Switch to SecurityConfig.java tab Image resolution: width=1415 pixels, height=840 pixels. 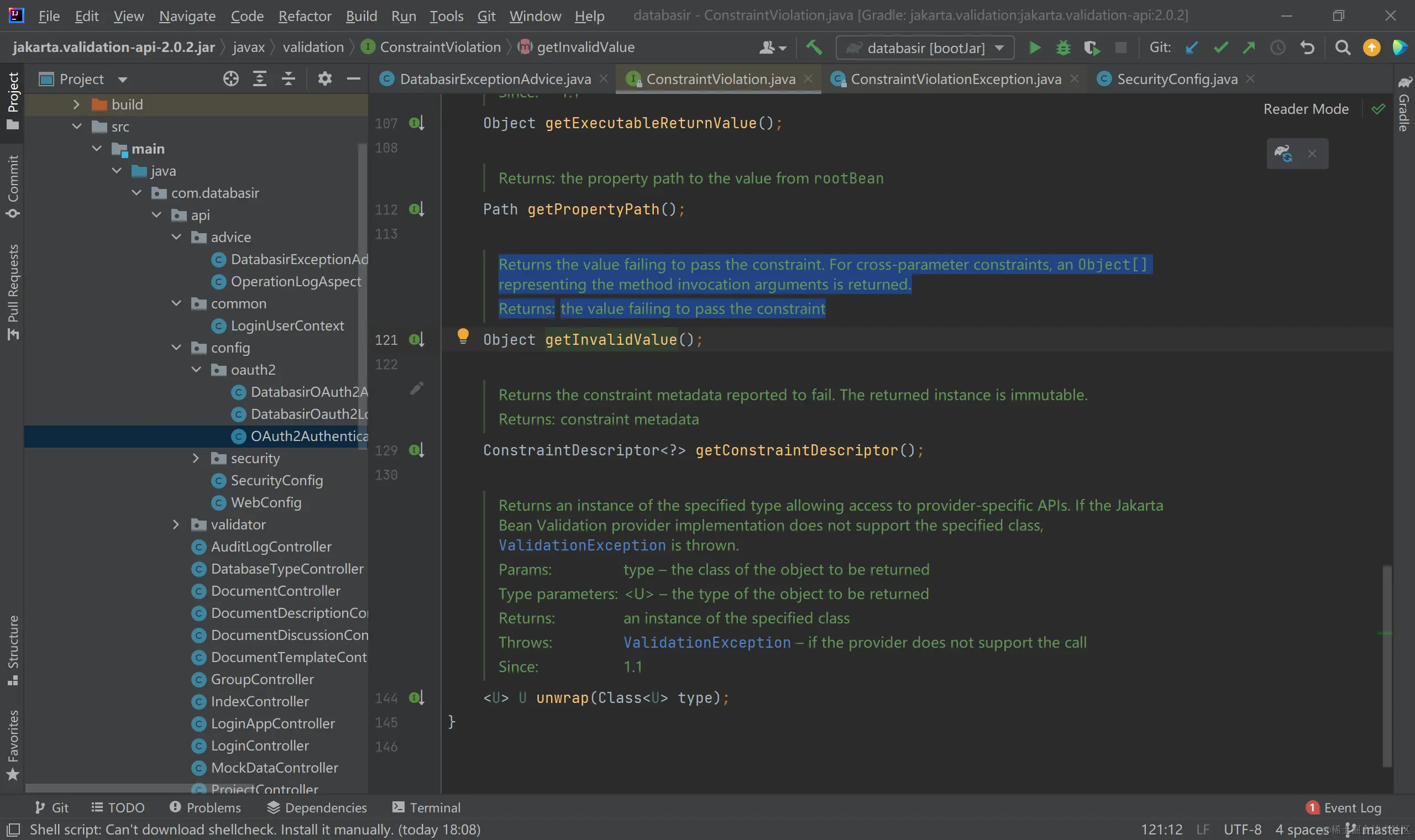(1176, 78)
